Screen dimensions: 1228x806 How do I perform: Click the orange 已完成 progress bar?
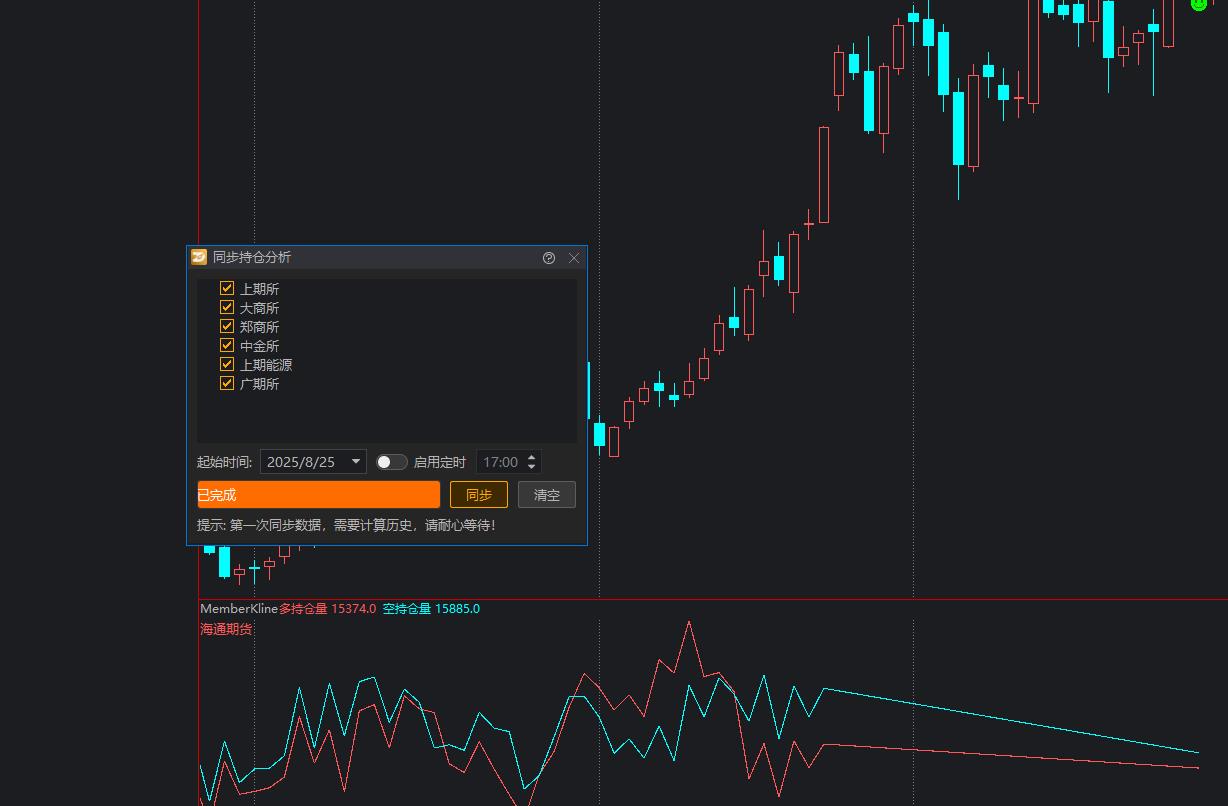tap(318, 495)
